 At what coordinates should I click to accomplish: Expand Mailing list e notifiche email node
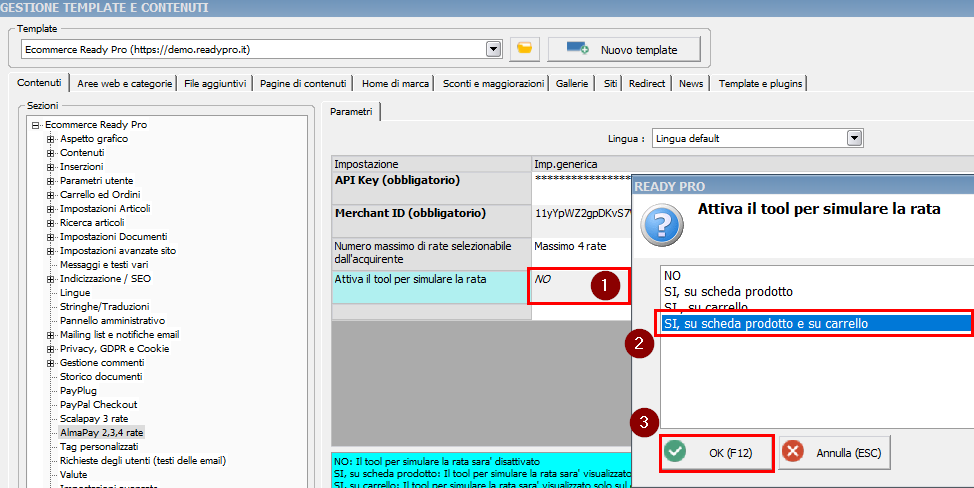pyautogui.click(x=50, y=335)
